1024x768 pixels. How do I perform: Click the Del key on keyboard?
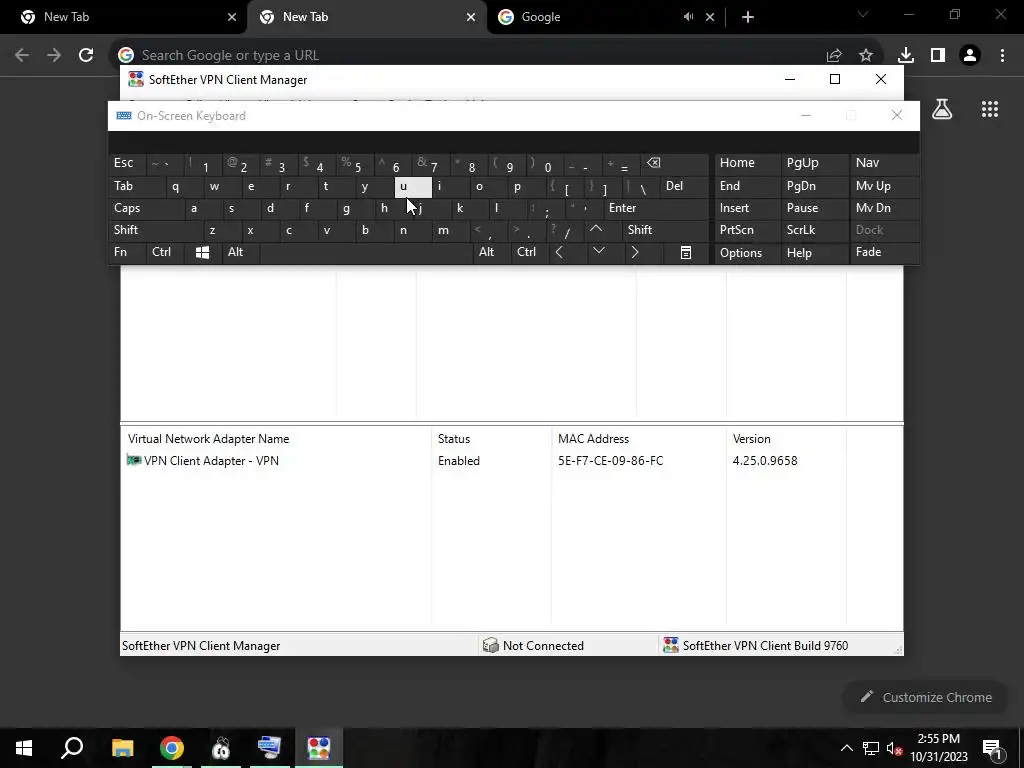pos(683,187)
